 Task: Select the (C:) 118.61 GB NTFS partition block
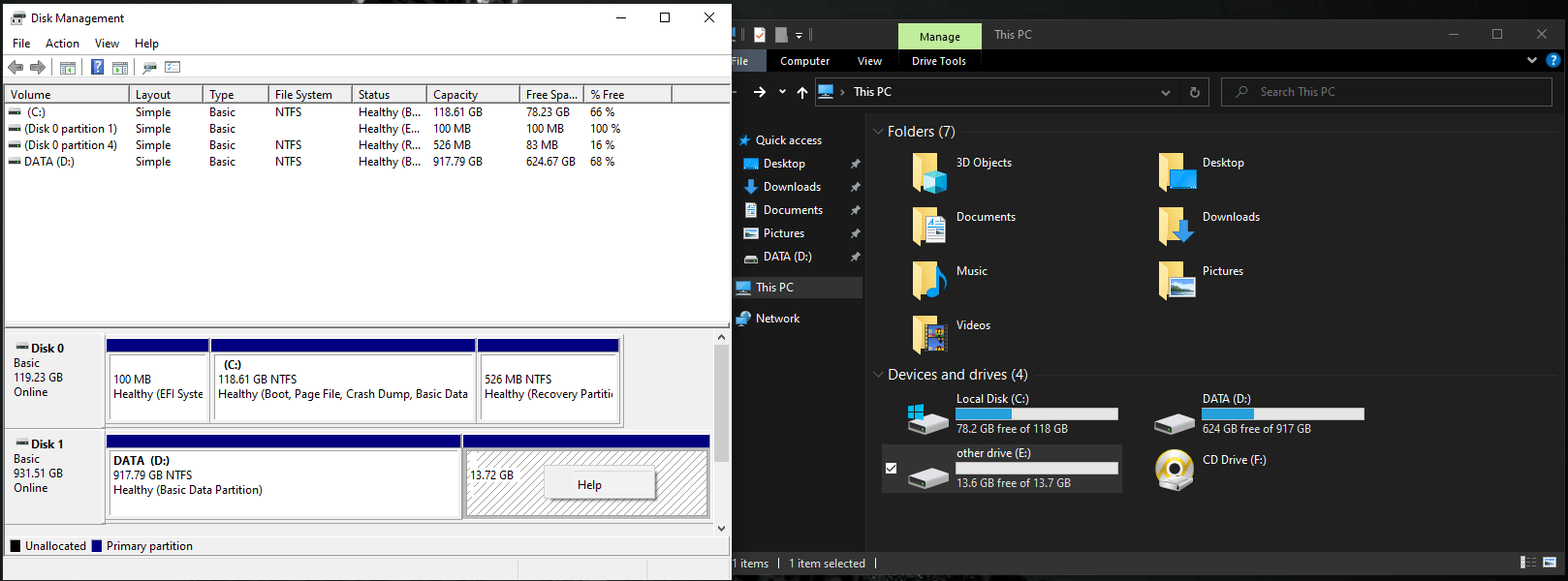343,380
